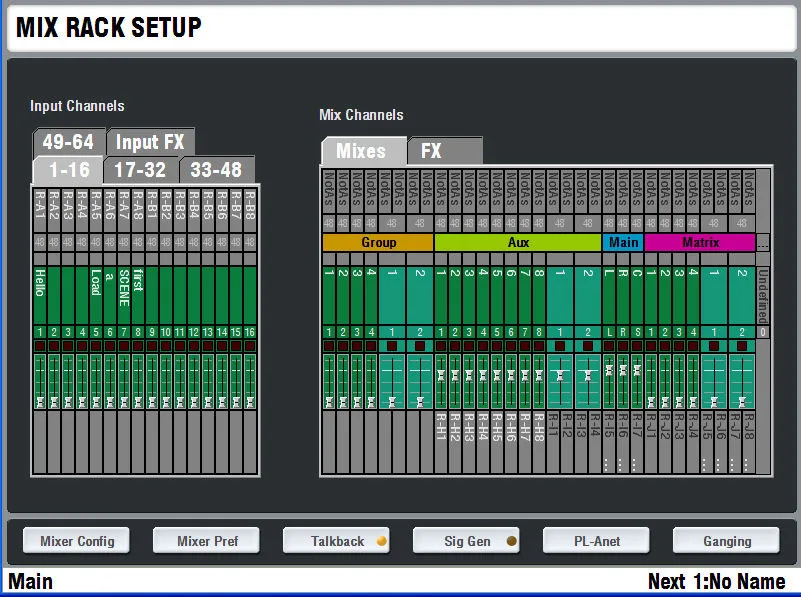801x597 pixels.
Task: Open the Sig Gen settings
Action: pos(466,541)
